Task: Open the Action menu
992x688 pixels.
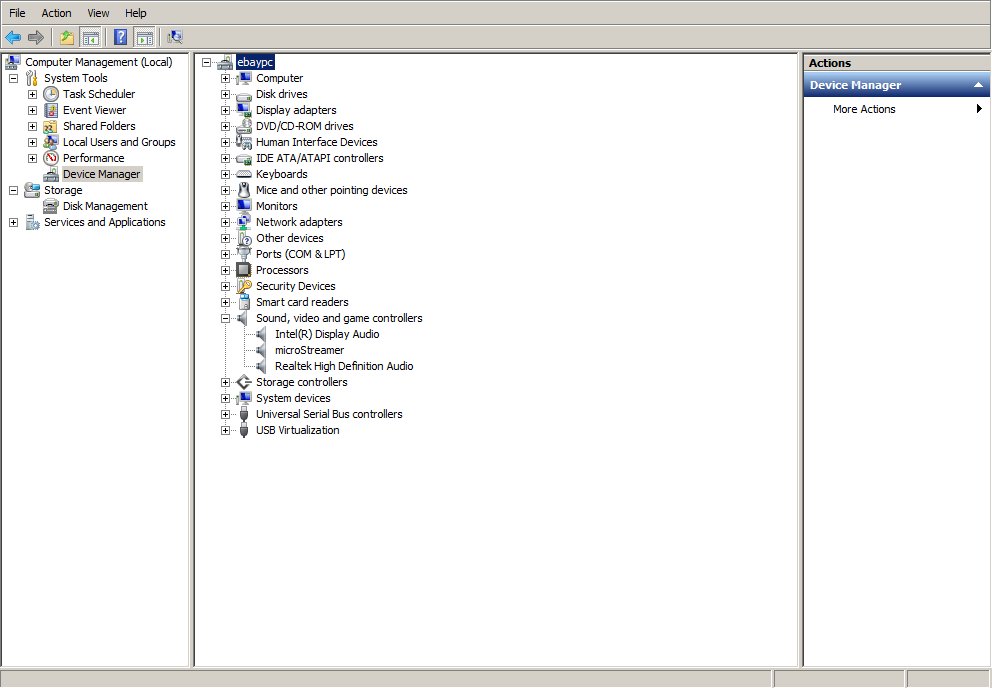Action: click(x=56, y=12)
